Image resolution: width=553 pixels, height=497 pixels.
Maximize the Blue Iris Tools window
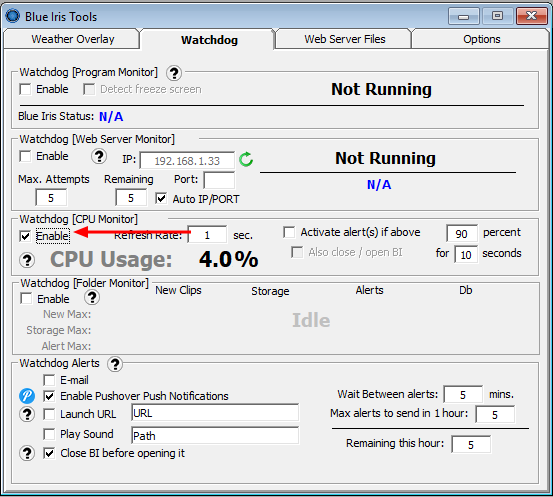tap(497, 16)
